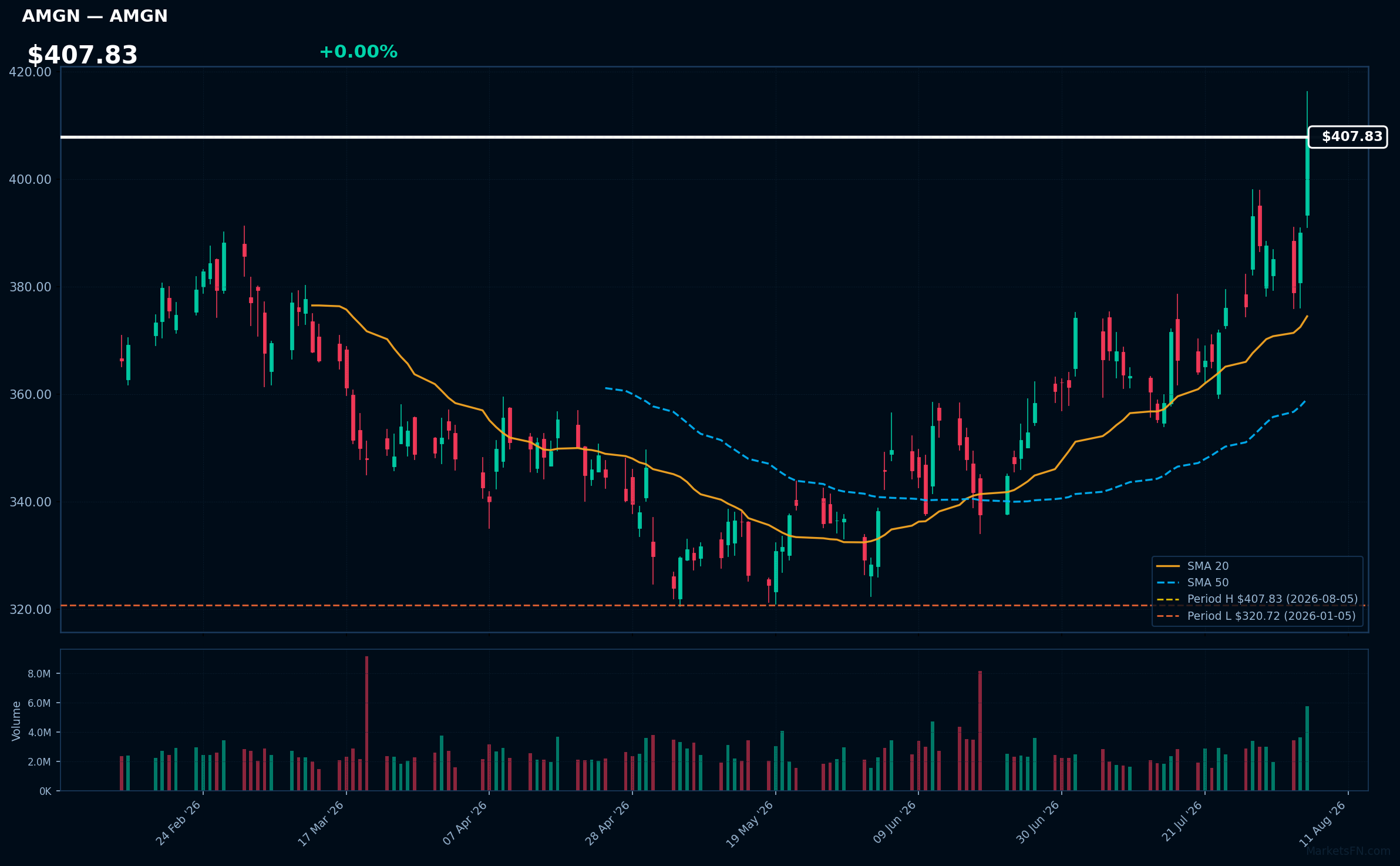Image resolution: width=1400 pixels, height=866 pixels.
Task: Click the 420.00 price axis label
Action: pos(30,72)
